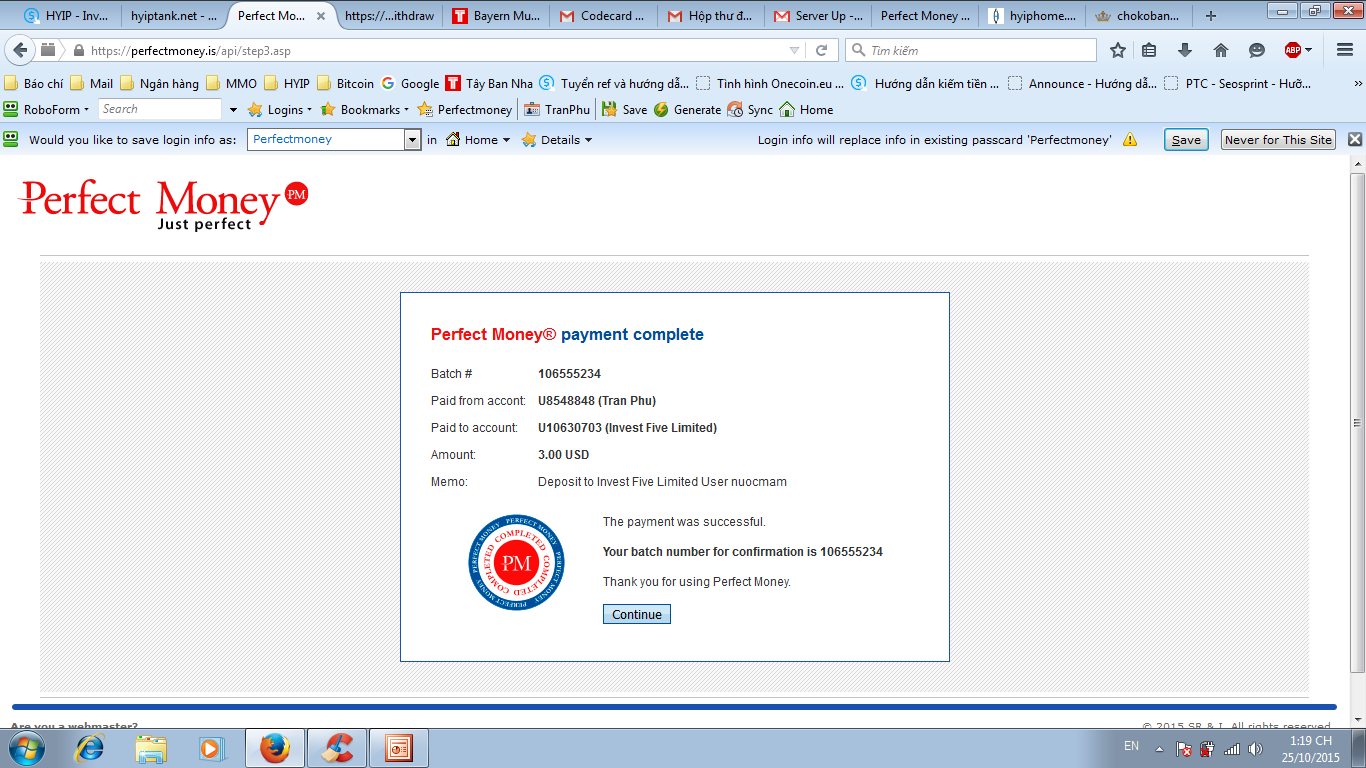Click the Tìm kiếm search box
The width and height of the screenshot is (1366, 768).
tap(971, 50)
